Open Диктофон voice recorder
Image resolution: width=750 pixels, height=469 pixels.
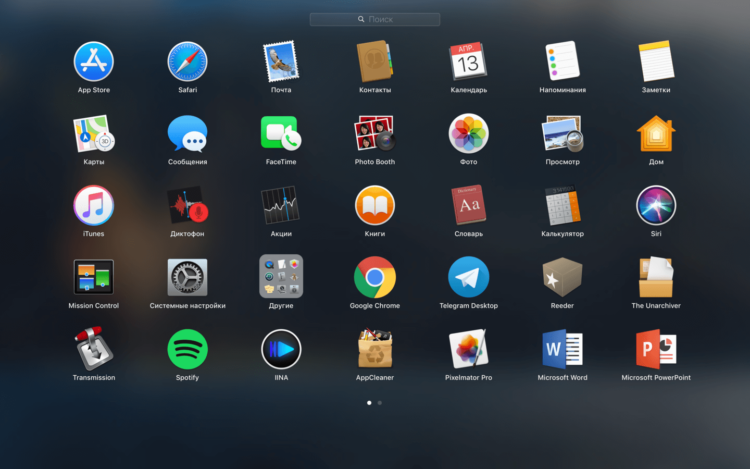click(x=188, y=206)
